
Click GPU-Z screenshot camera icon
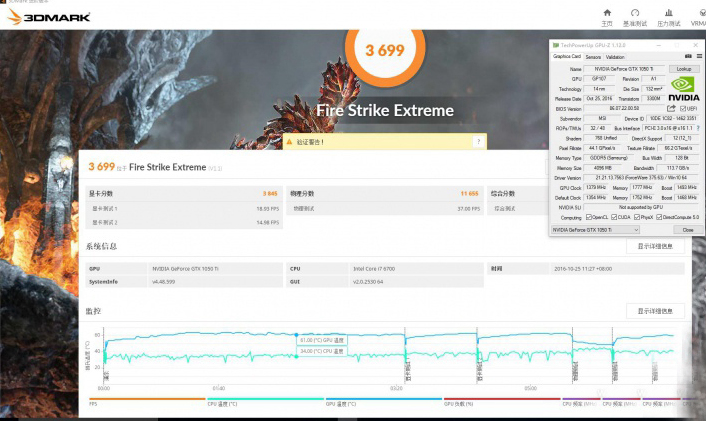[688, 56]
